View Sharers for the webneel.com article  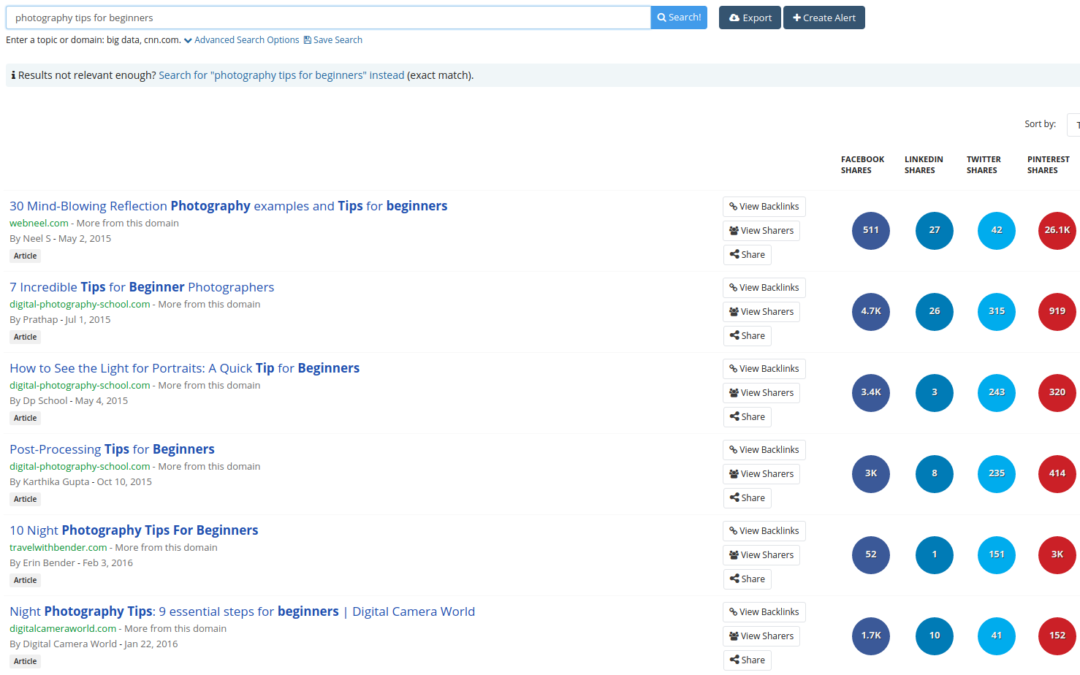761,231
